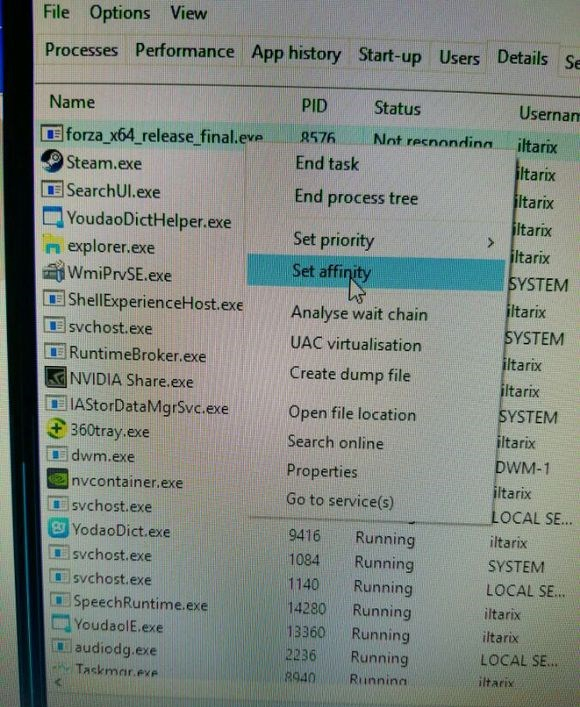Click the 360tray.exe green icon
The image size is (580, 707).
coord(57,428)
